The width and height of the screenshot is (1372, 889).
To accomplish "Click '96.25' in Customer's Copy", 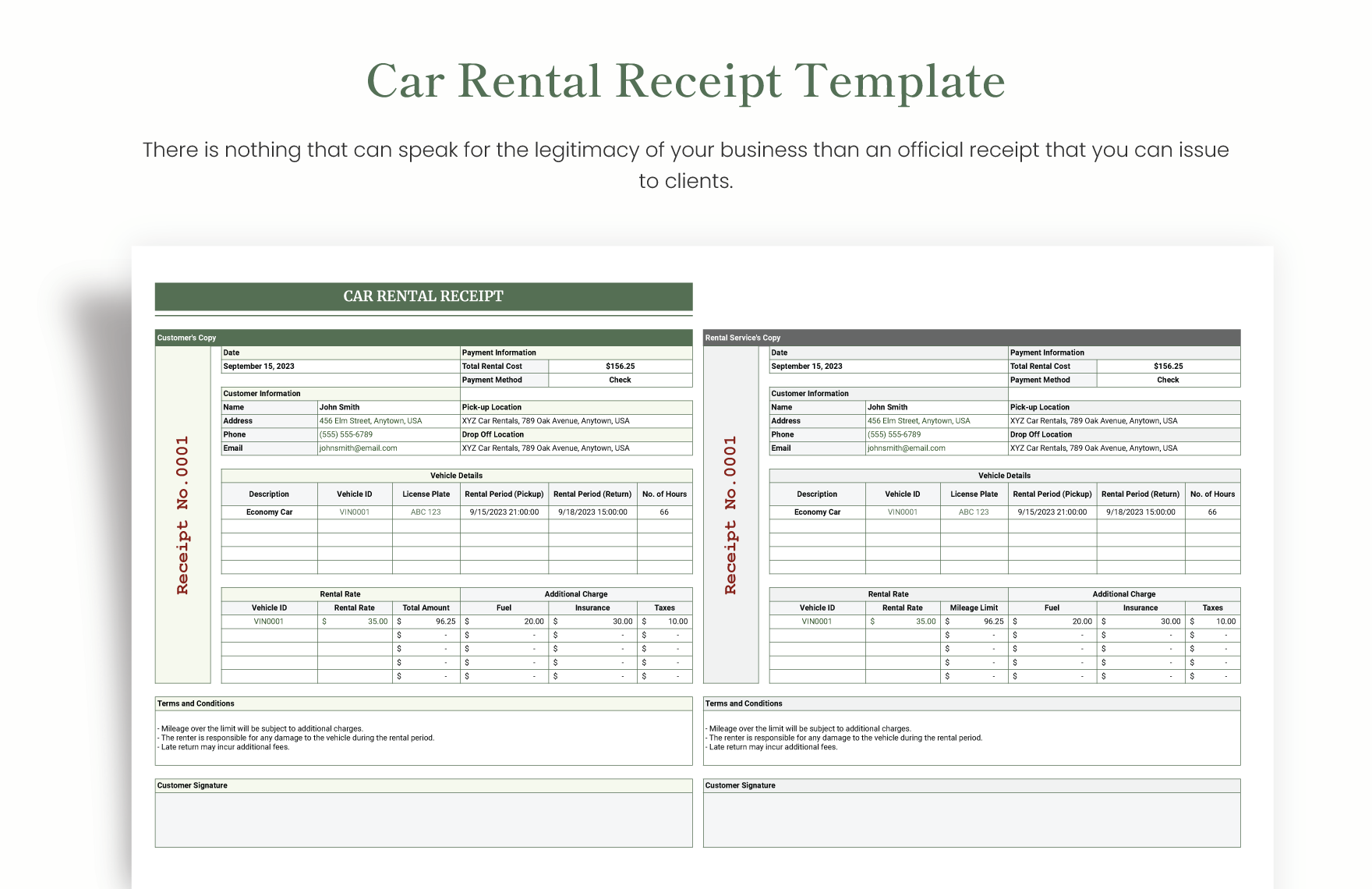I will tap(446, 622).
